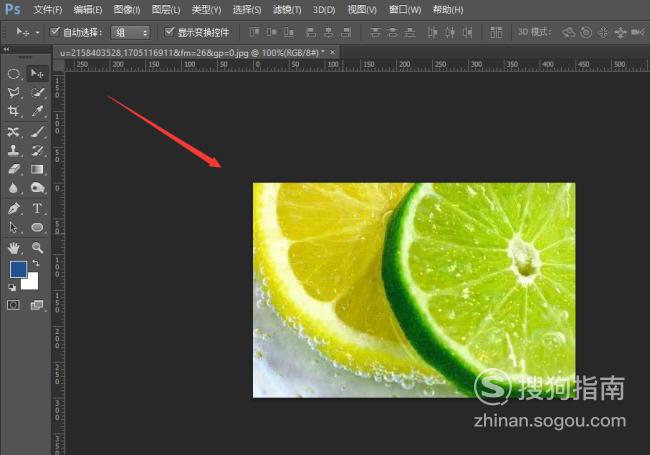Open the 帮助(H) menu
The height and width of the screenshot is (455, 650).
coord(448,10)
